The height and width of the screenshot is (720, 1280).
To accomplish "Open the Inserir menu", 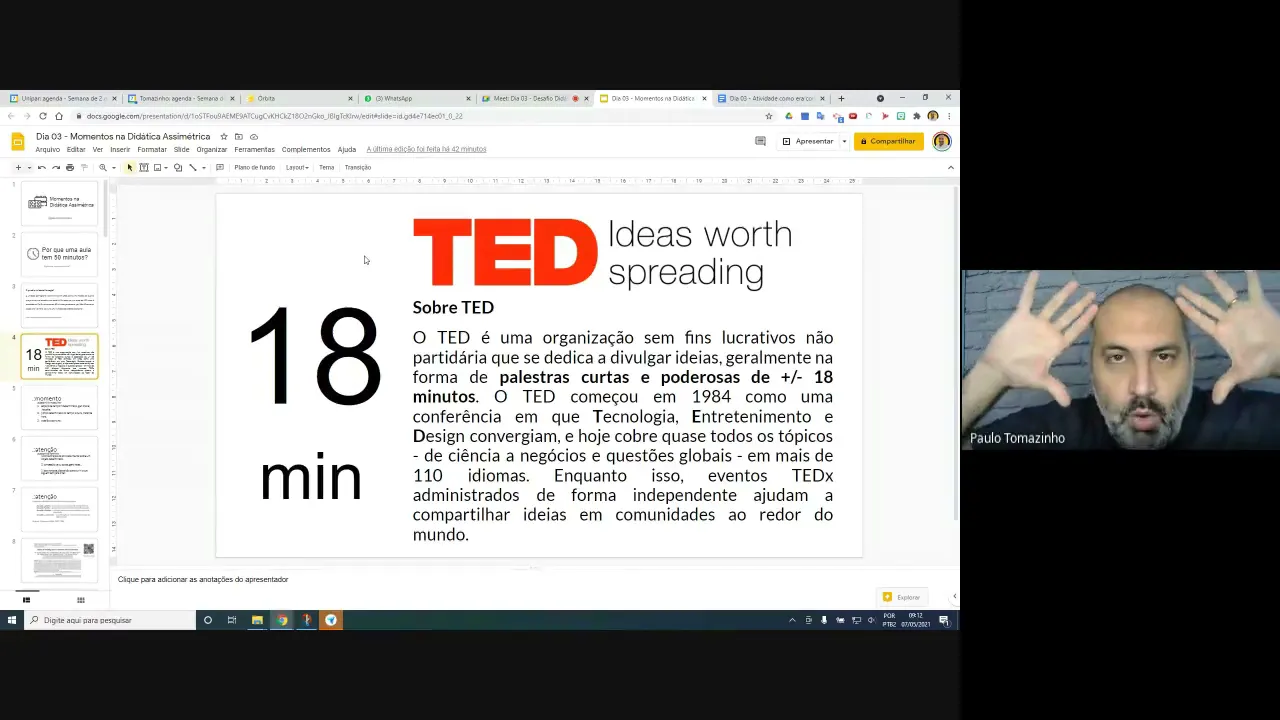I will 120,149.
